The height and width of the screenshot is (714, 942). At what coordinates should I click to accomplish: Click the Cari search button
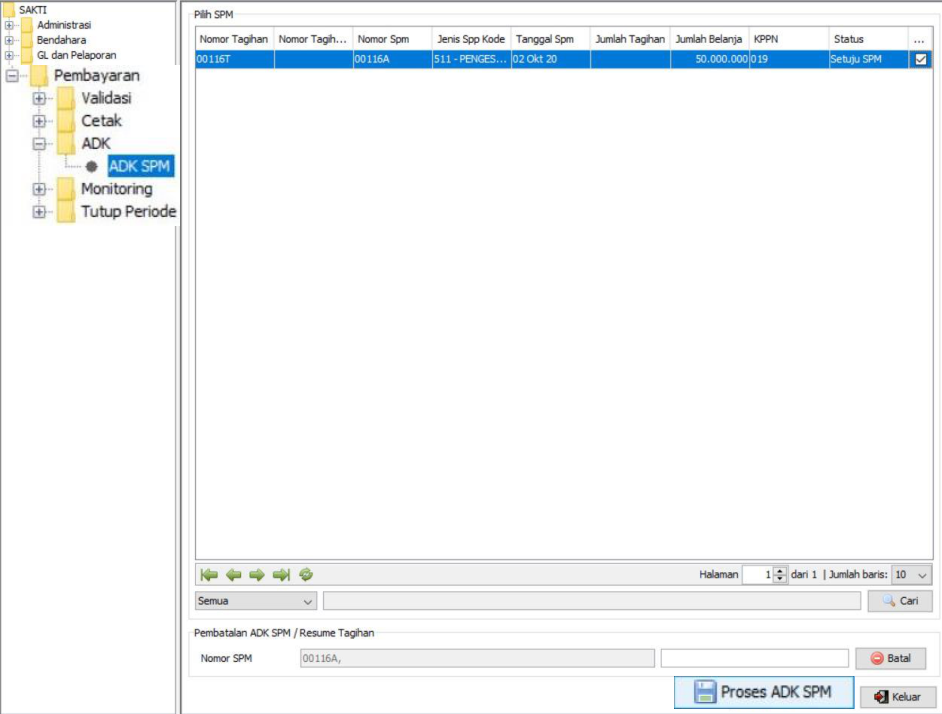900,601
